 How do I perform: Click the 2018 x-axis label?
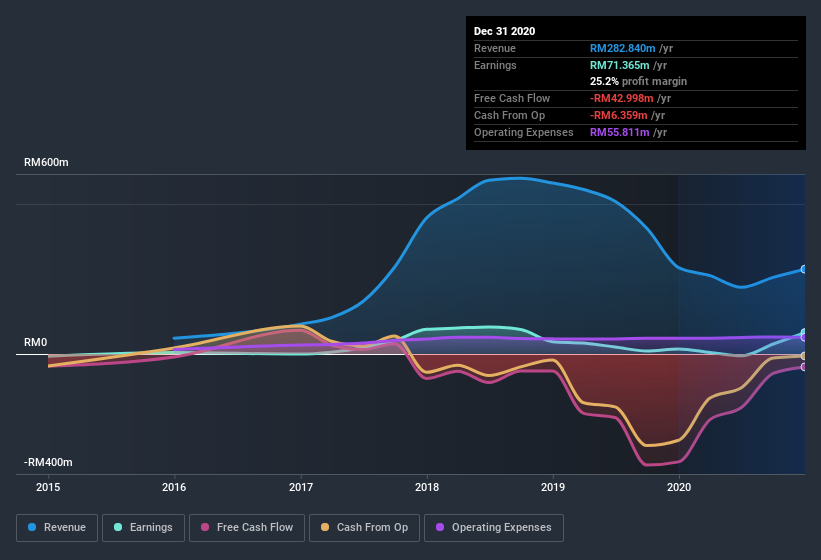[x=427, y=487]
